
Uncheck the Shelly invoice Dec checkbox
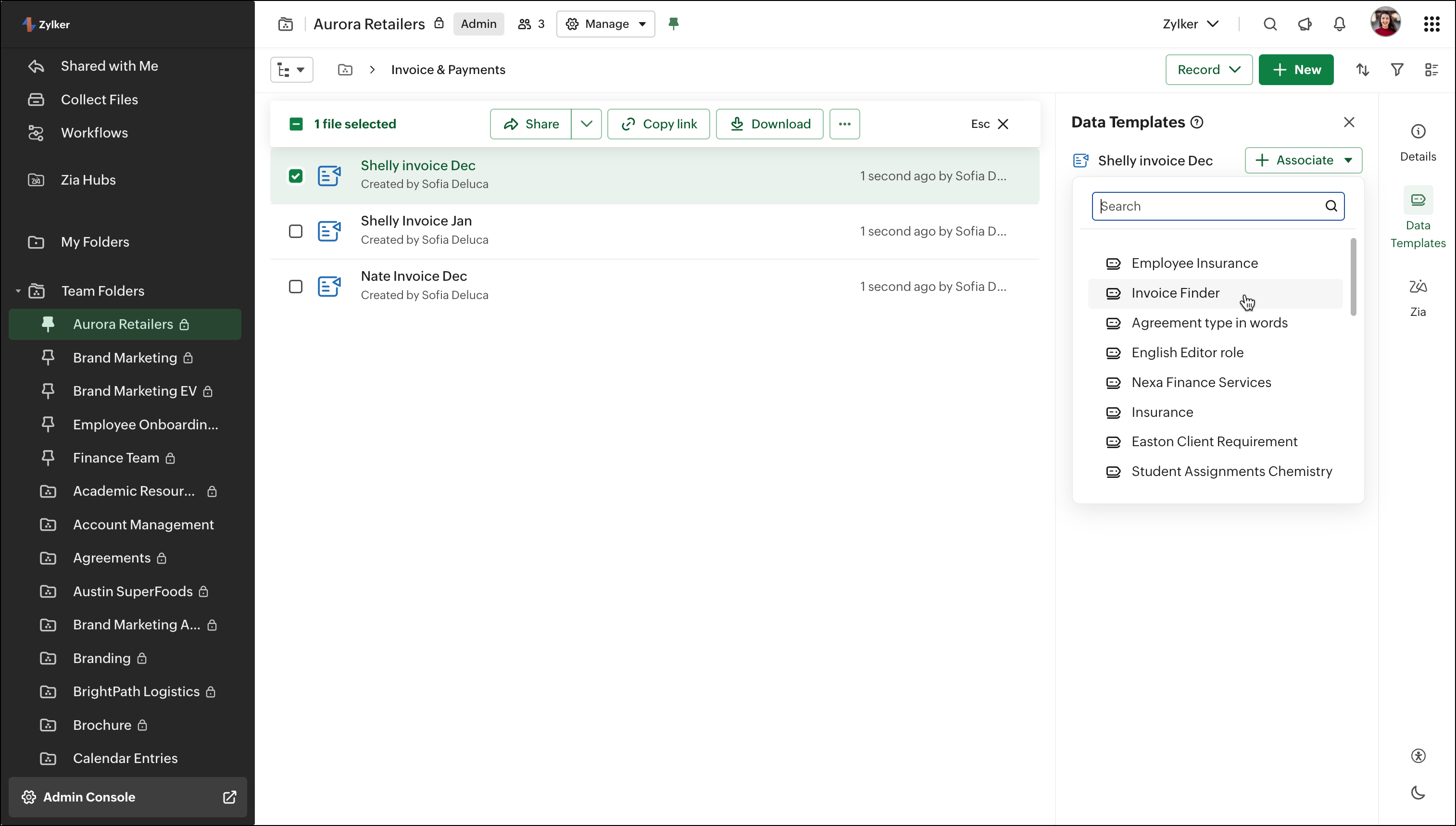point(296,176)
